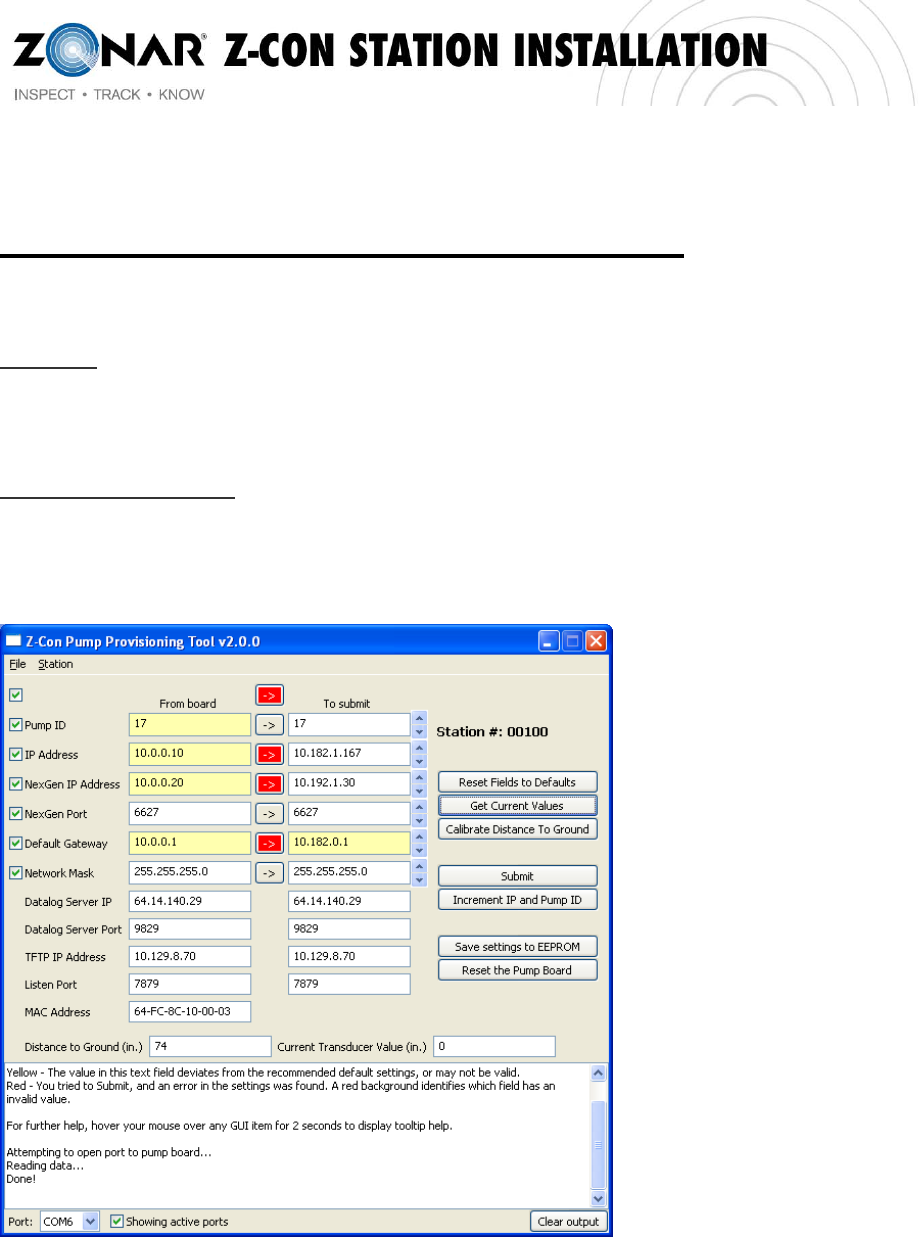Image resolution: width=921 pixels, height=1237 pixels.
Task: Click the output log scrollbar thumb
Action: (x=598, y=1143)
